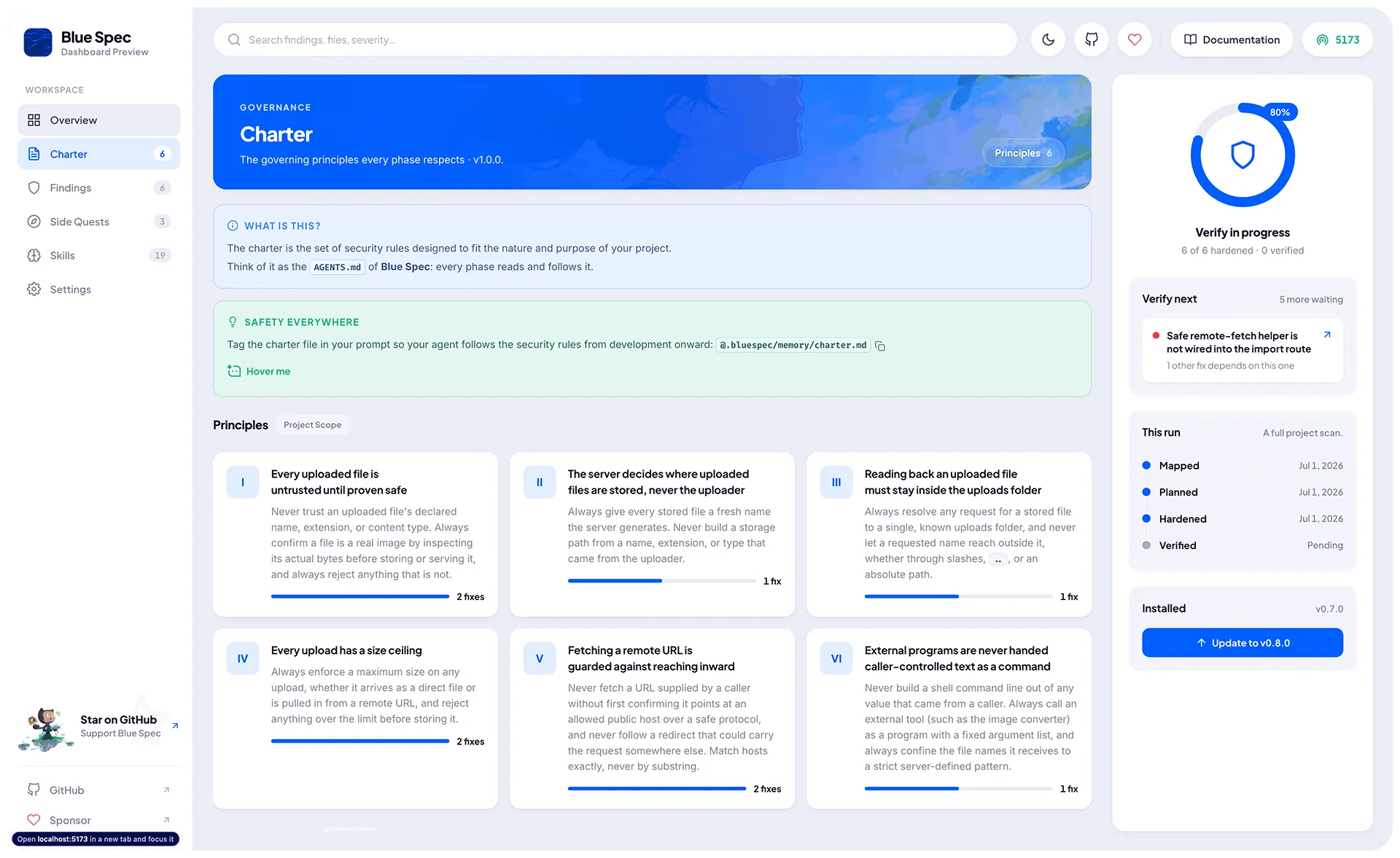Open principle V numeral badge
The height and width of the screenshot is (858, 1400).
pos(540,658)
